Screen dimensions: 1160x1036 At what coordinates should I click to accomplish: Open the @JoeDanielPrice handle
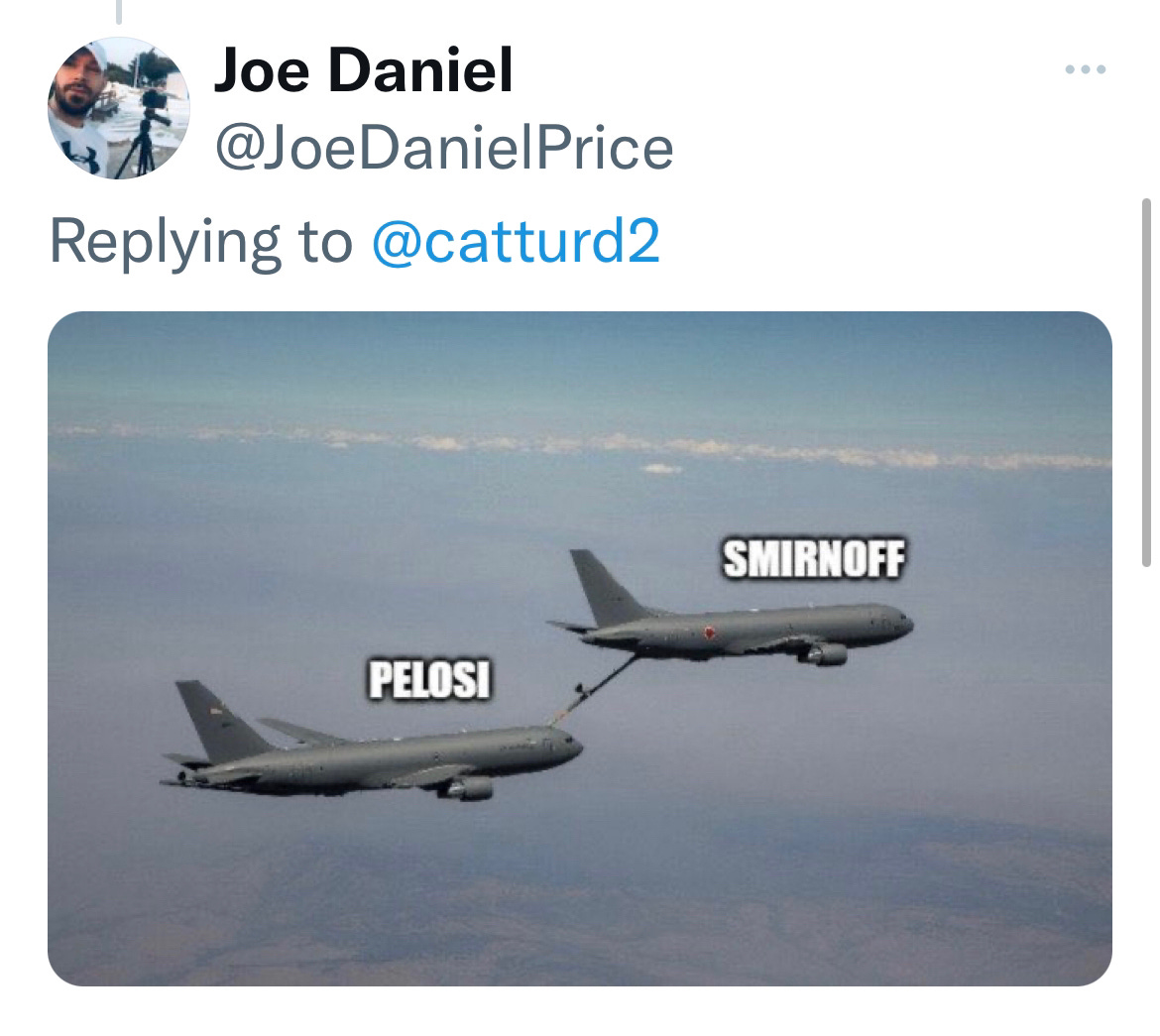[x=444, y=148]
